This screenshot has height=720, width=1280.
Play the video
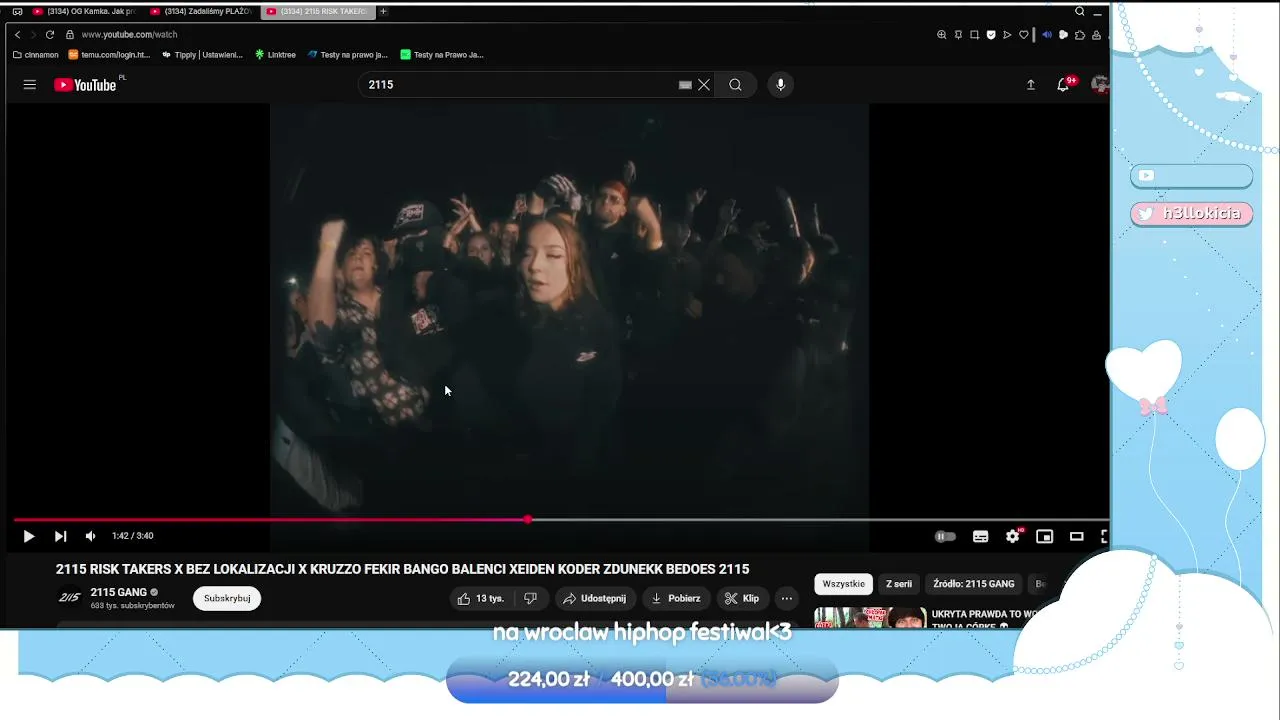28,537
